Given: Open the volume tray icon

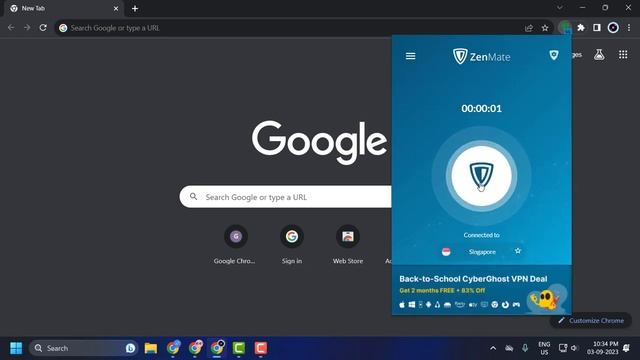Looking at the screenshot, I should (x=575, y=348).
